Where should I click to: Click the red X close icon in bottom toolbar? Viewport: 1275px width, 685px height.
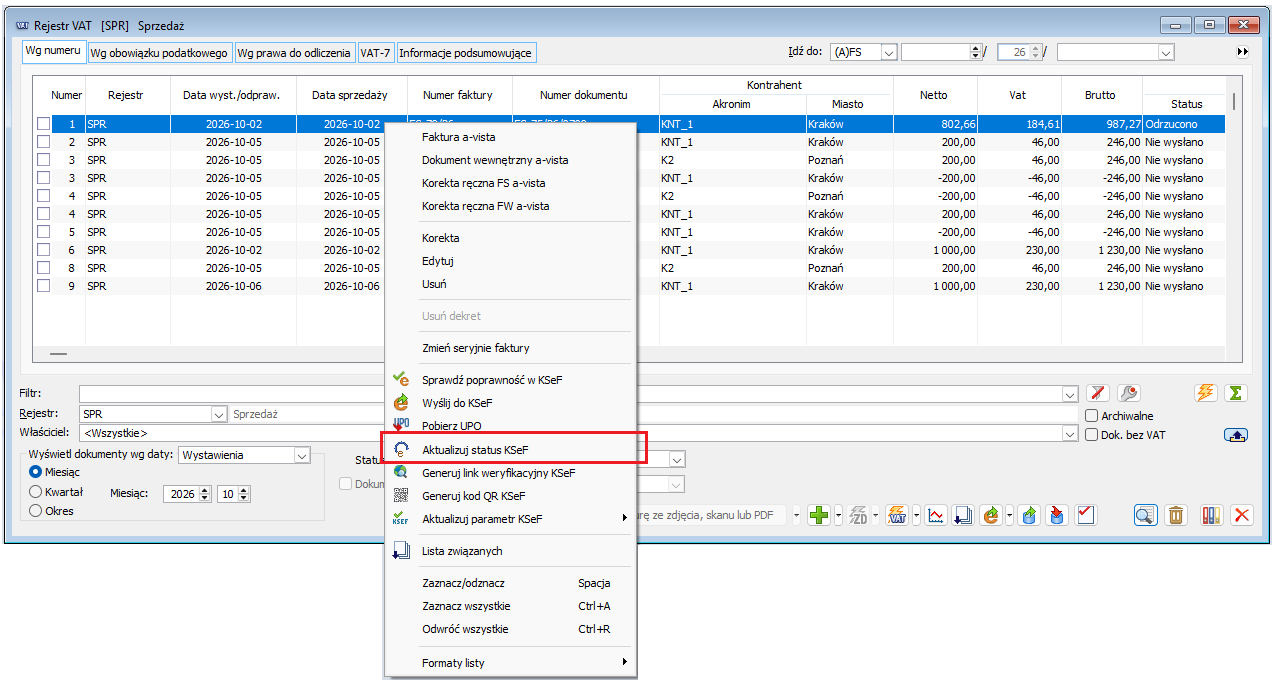pyautogui.click(x=1242, y=515)
